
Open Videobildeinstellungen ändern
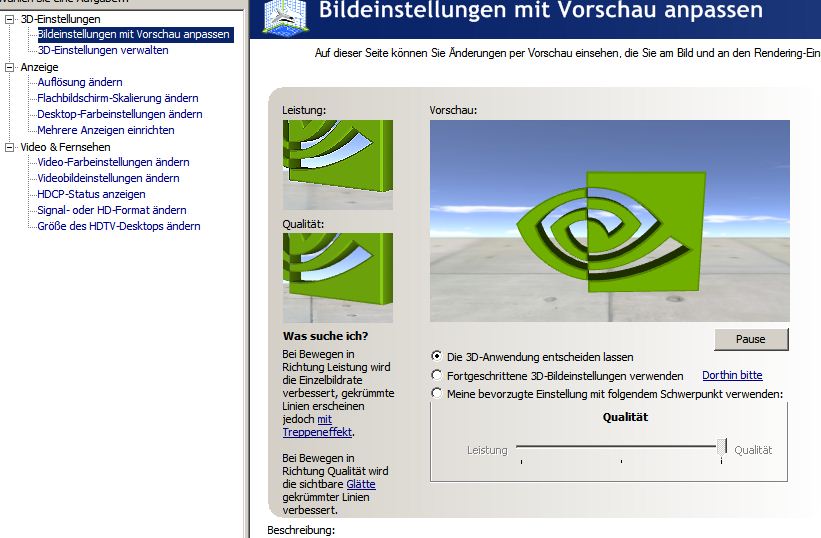click(x=108, y=178)
